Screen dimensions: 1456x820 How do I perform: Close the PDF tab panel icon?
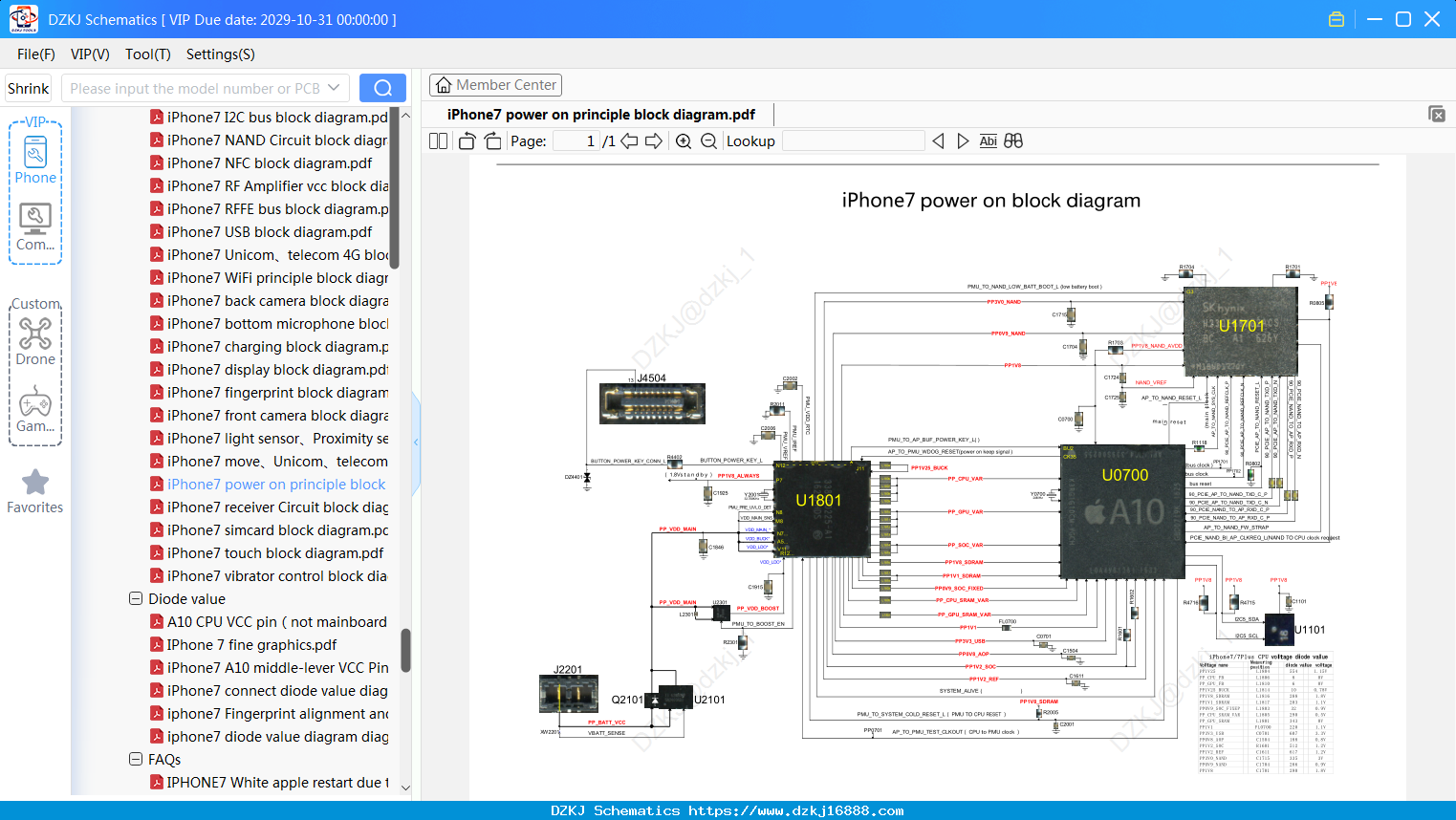(x=1437, y=114)
